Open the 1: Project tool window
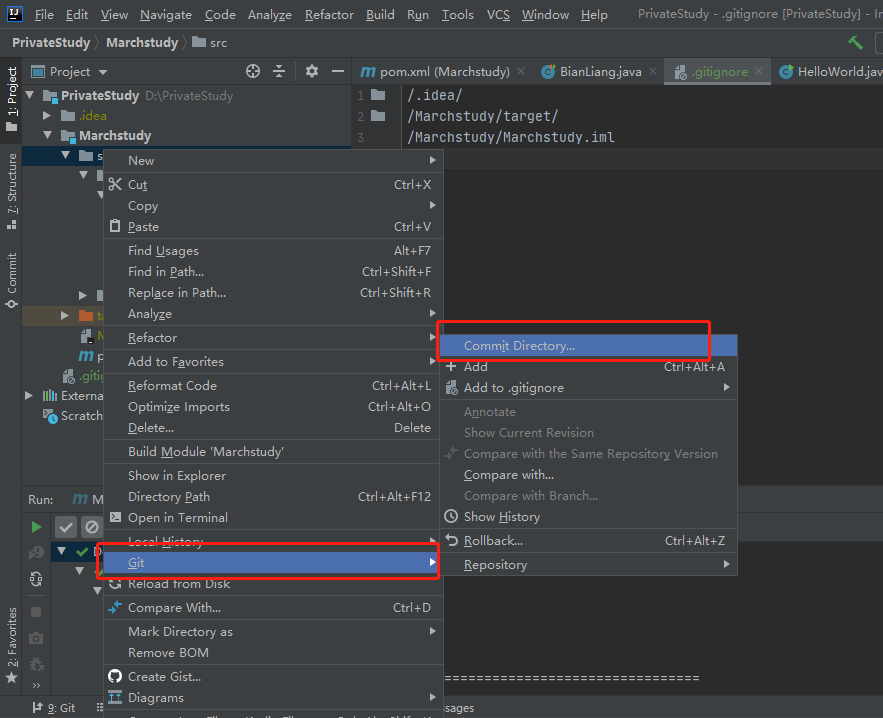This screenshot has height=718, width=883. point(12,99)
